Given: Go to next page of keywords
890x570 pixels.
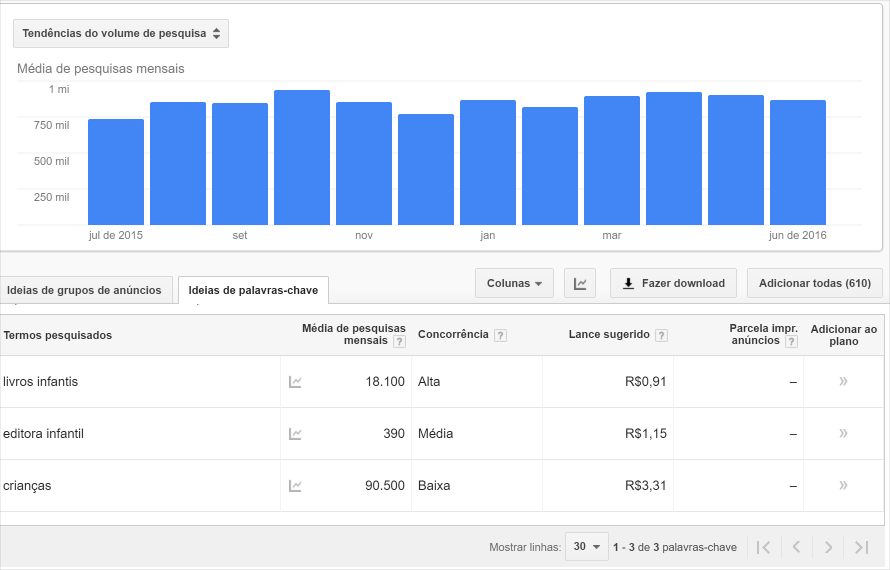Looking at the screenshot, I should [829, 547].
